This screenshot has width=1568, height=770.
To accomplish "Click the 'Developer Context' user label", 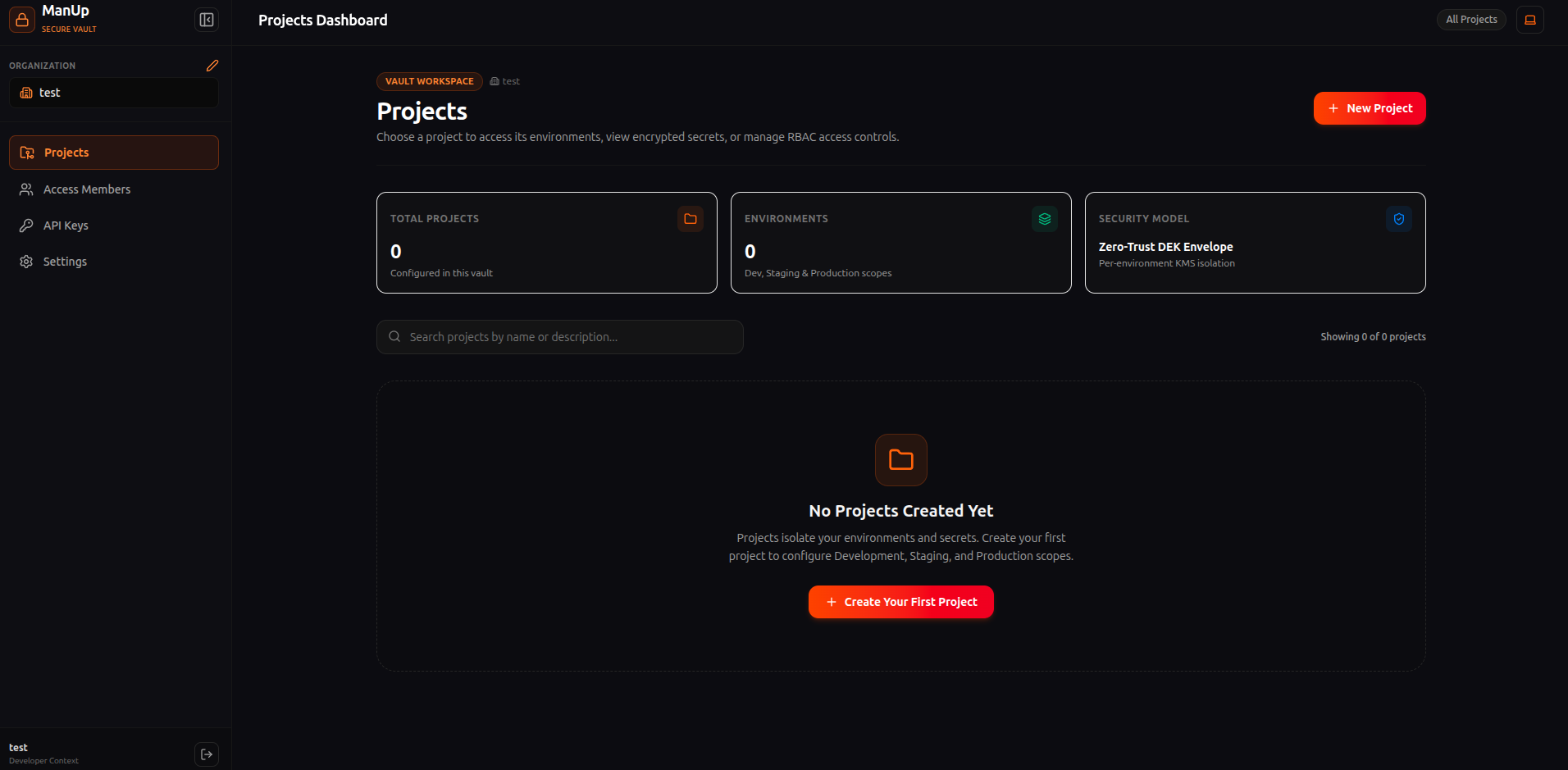I will [43, 761].
